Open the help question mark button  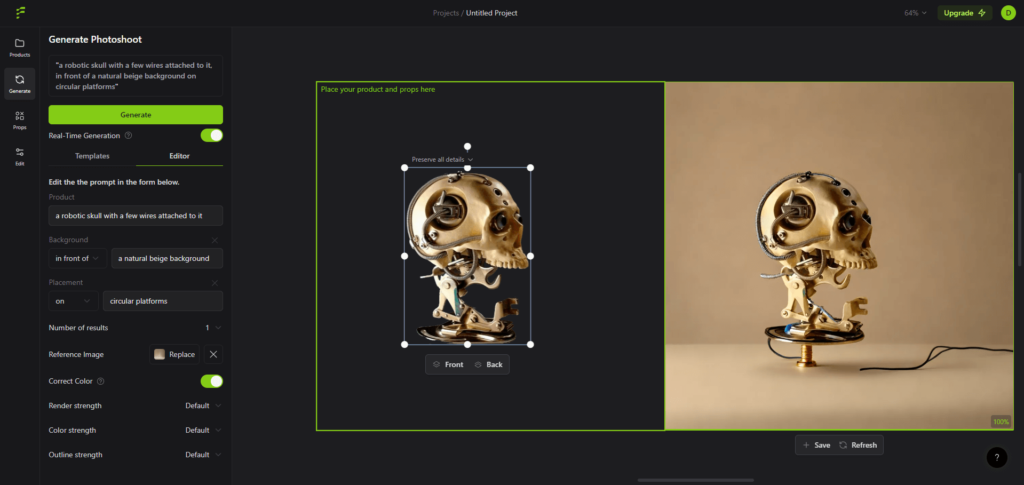(997, 458)
